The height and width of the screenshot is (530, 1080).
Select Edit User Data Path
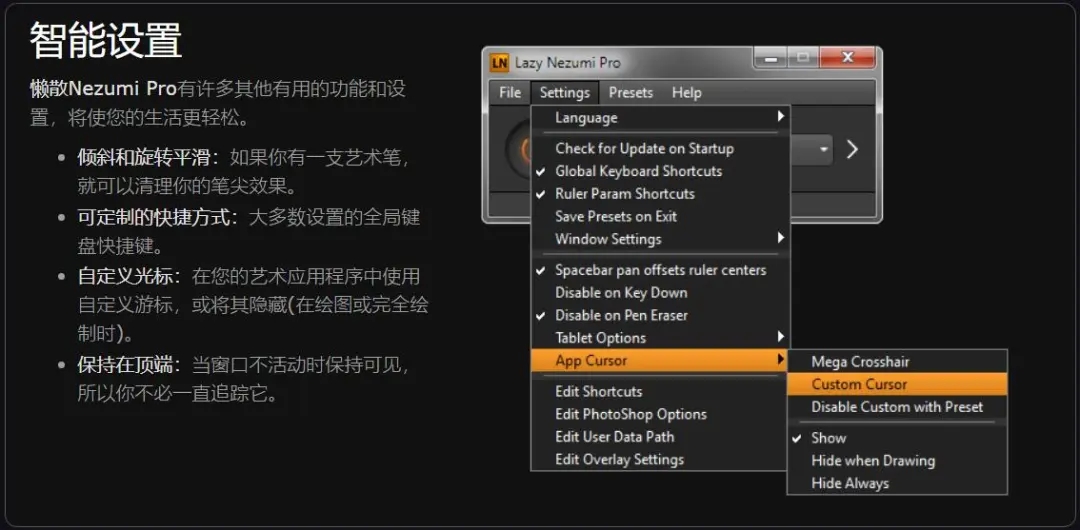[x=661, y=437]
